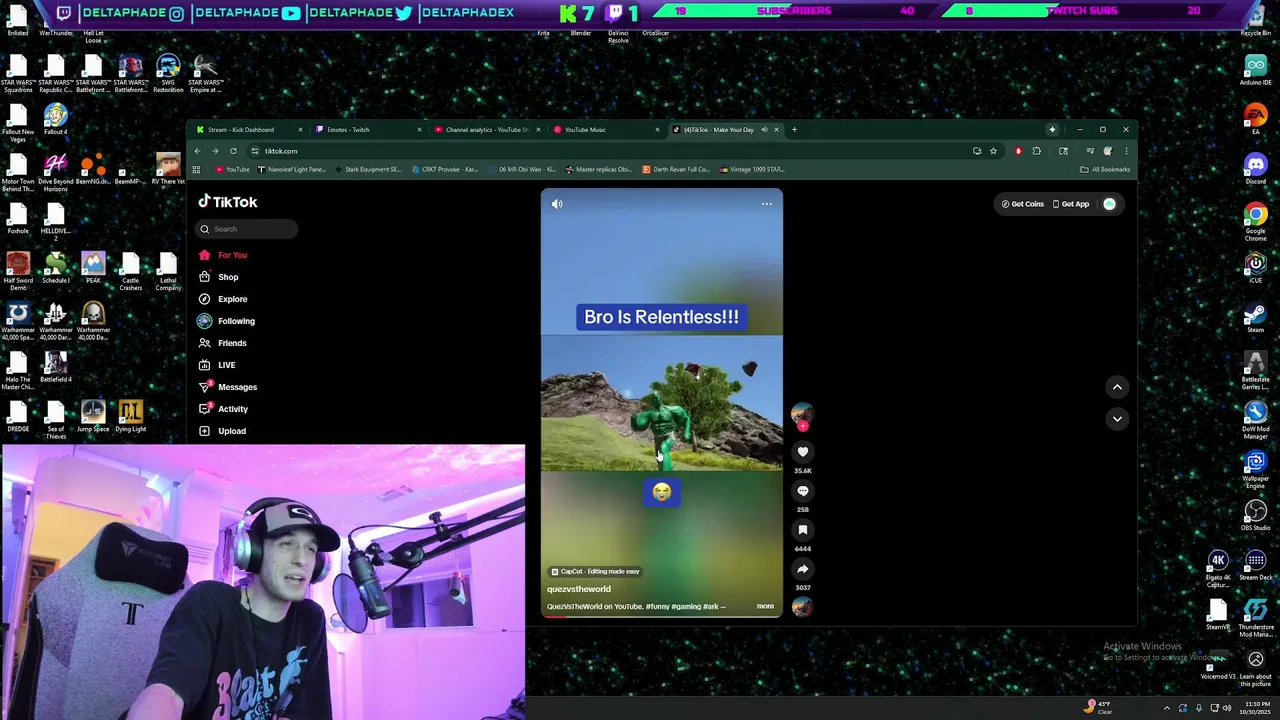Select PEAK desktop icon
The image size is (1280, 720).
tap(93, 268)
